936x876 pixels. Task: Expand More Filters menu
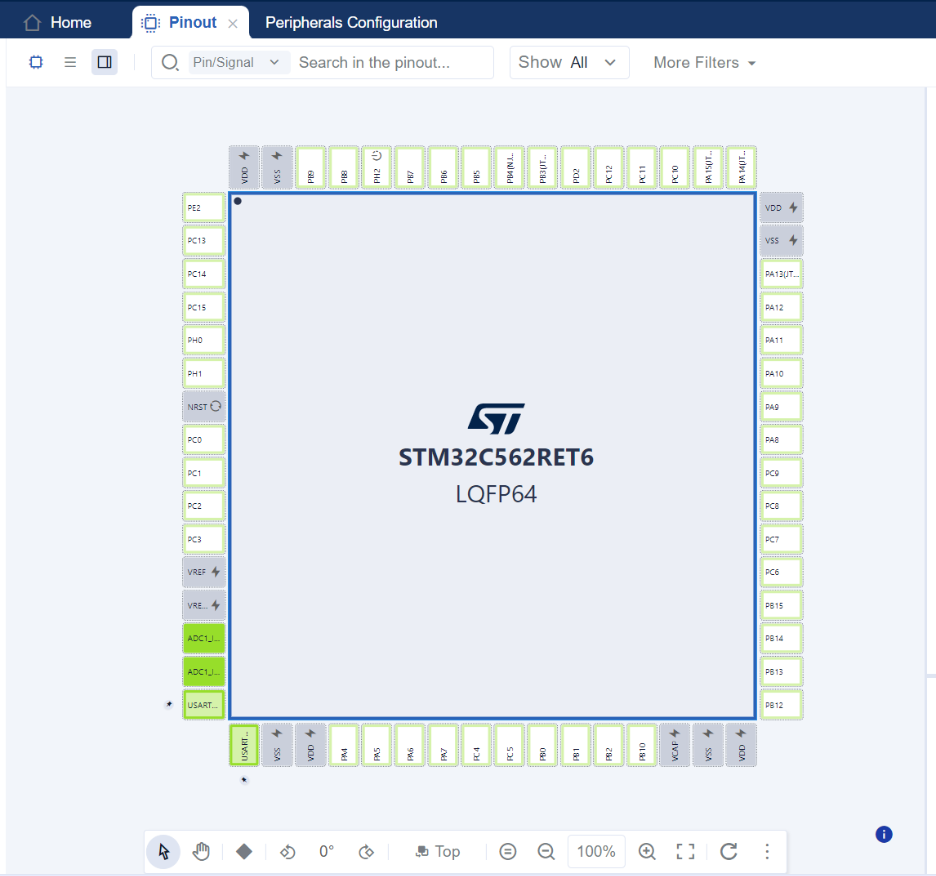click(704, 62)
